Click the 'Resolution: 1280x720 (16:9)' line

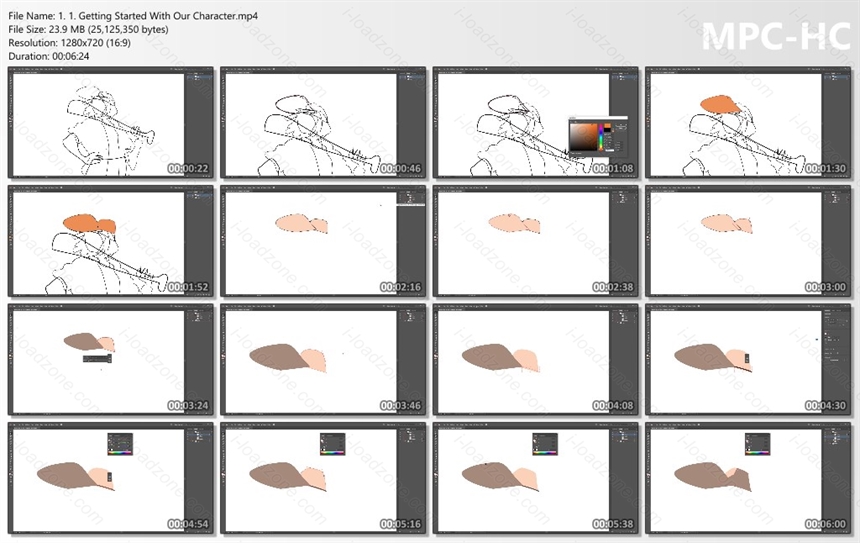click(x=69, y=43)
